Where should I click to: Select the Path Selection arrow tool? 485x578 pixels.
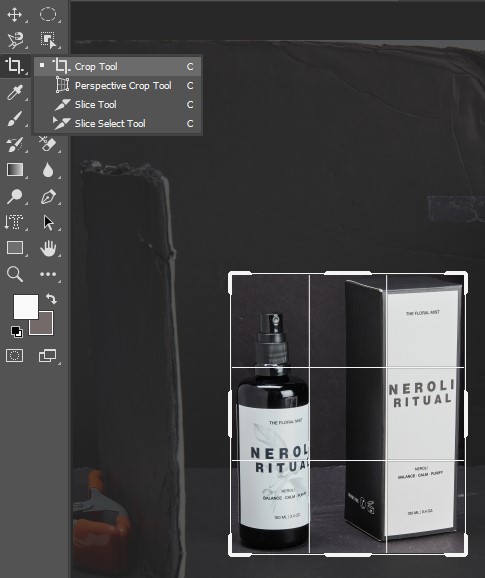[x=48, y=223]
